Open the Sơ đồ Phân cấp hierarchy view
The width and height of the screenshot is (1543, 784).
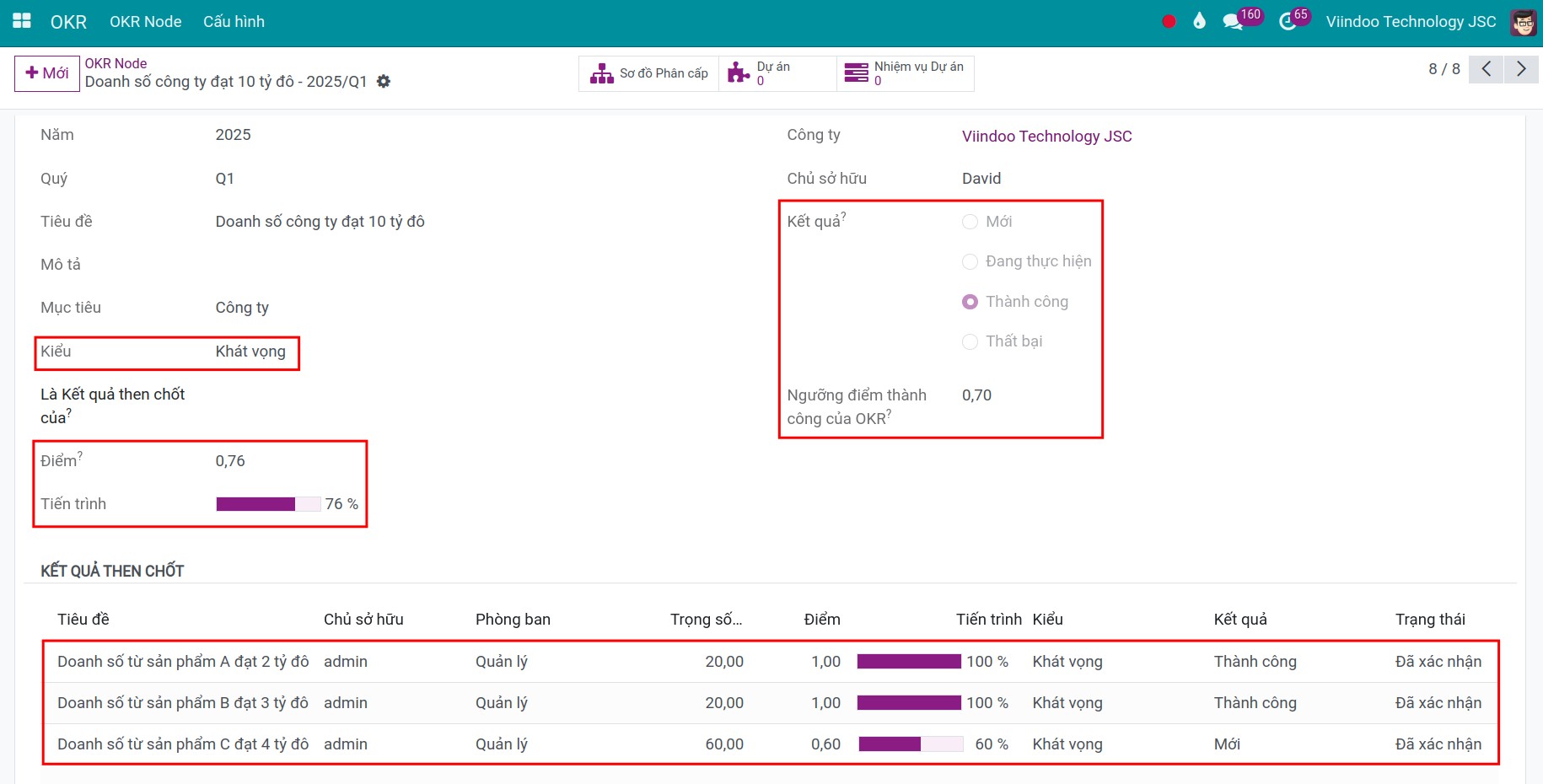click(649, 73)
